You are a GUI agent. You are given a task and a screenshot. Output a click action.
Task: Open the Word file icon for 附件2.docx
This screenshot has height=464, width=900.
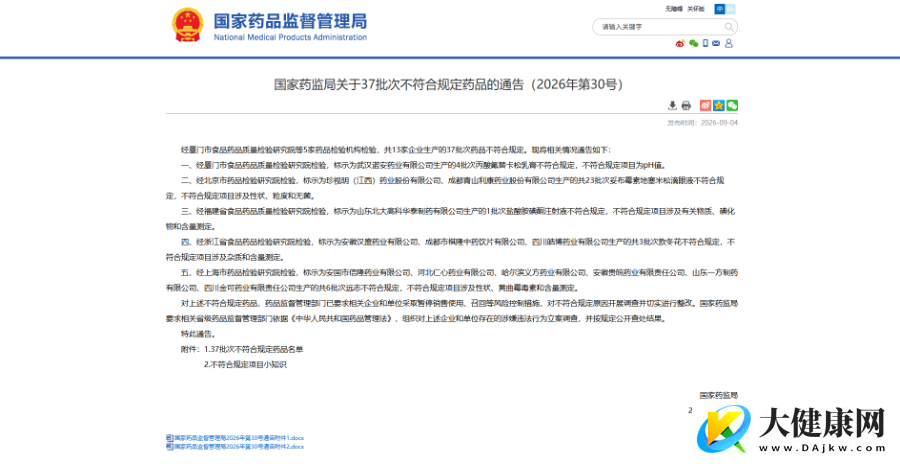(169, 446)
